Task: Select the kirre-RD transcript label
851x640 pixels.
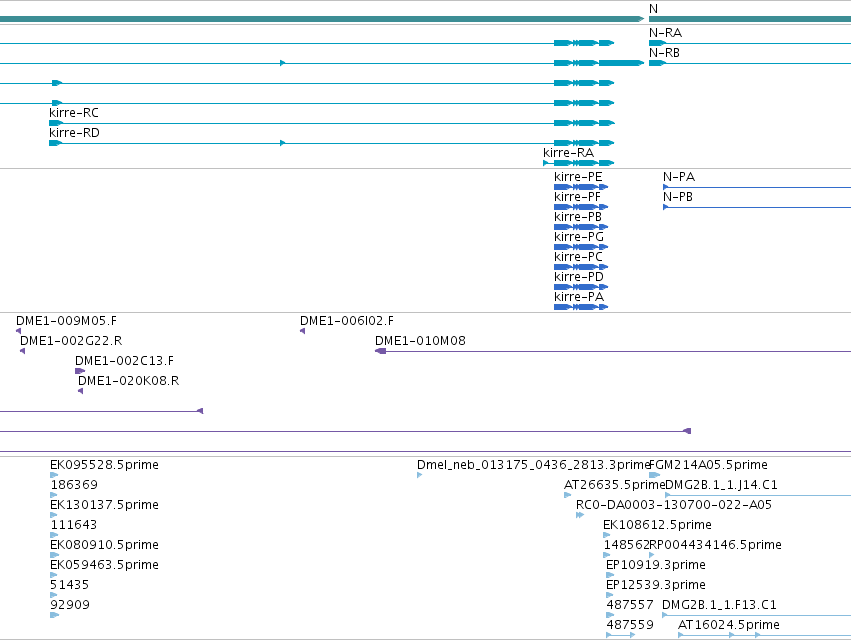Action: [x=74, y=133]
